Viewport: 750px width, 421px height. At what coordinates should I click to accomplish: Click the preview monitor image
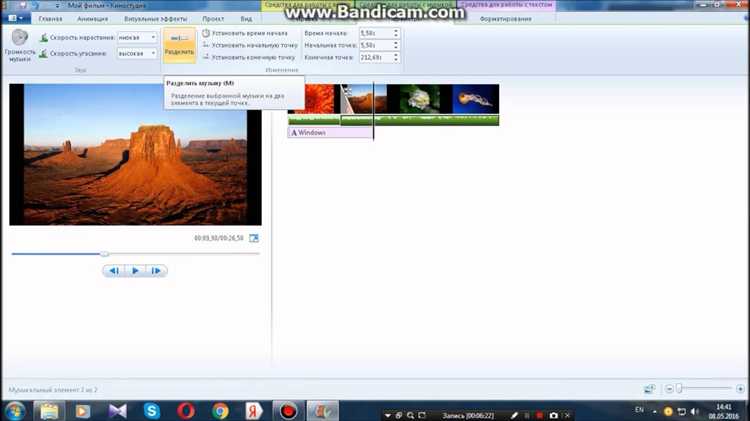tap(135, 155)
